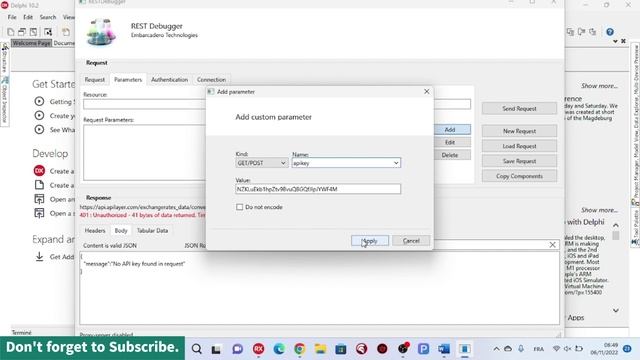
Task: Click the Welcome Page scrollbar thumb
Action: [616, 236]
